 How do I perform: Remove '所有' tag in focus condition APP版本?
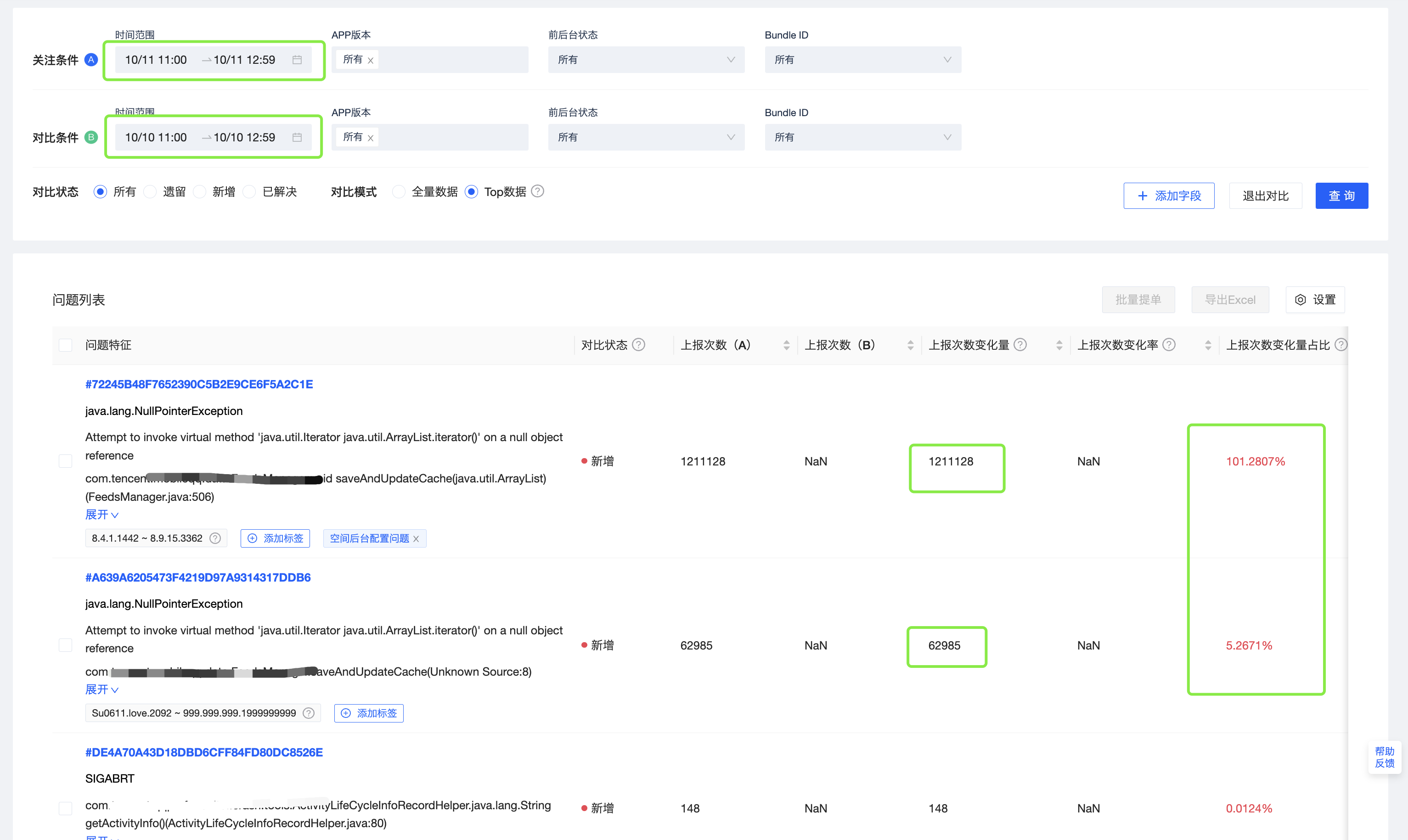point(370,61)
